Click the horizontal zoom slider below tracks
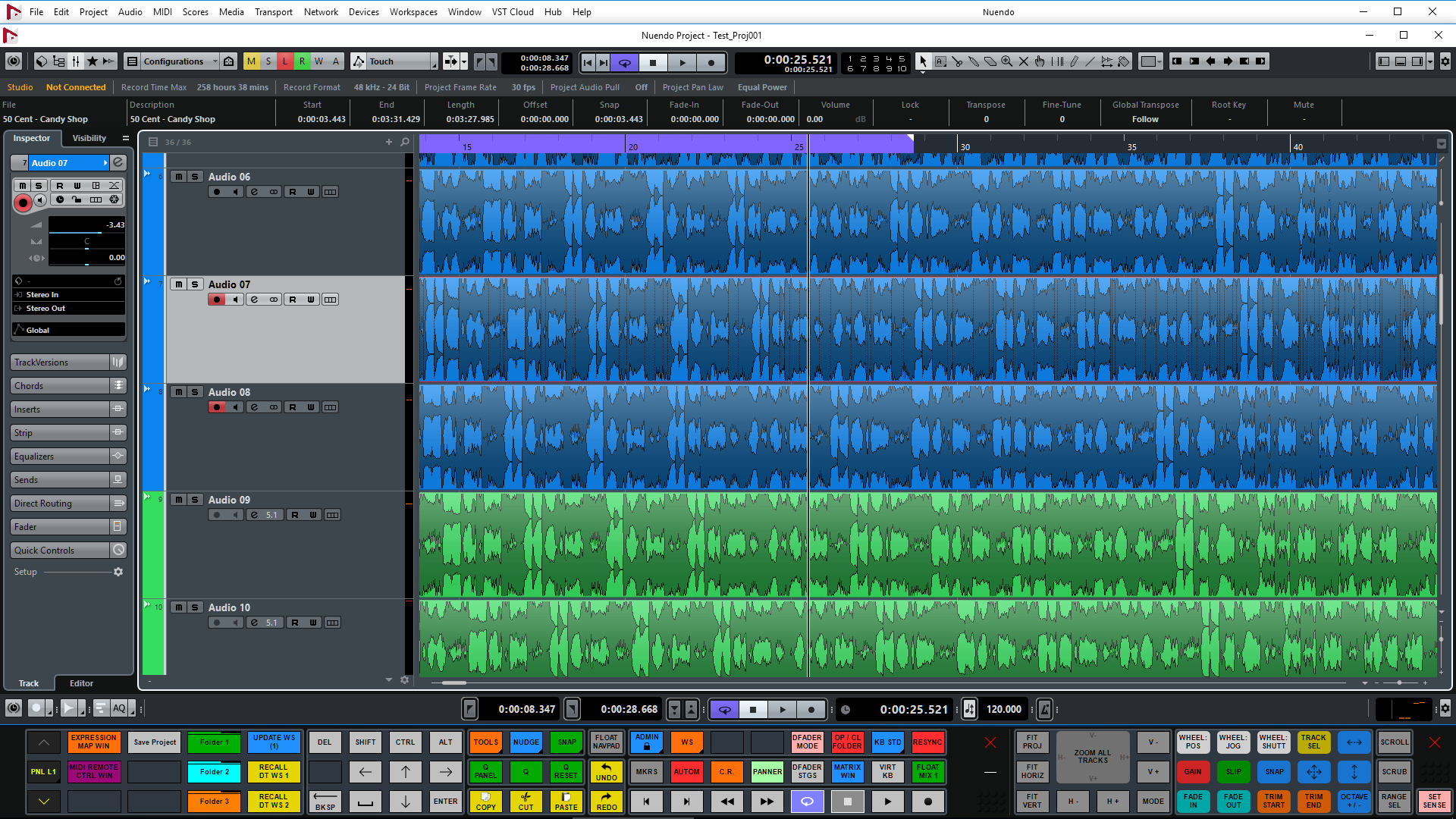The width and height of the screenshot is (1456, 819). (x=1399, y=682)
